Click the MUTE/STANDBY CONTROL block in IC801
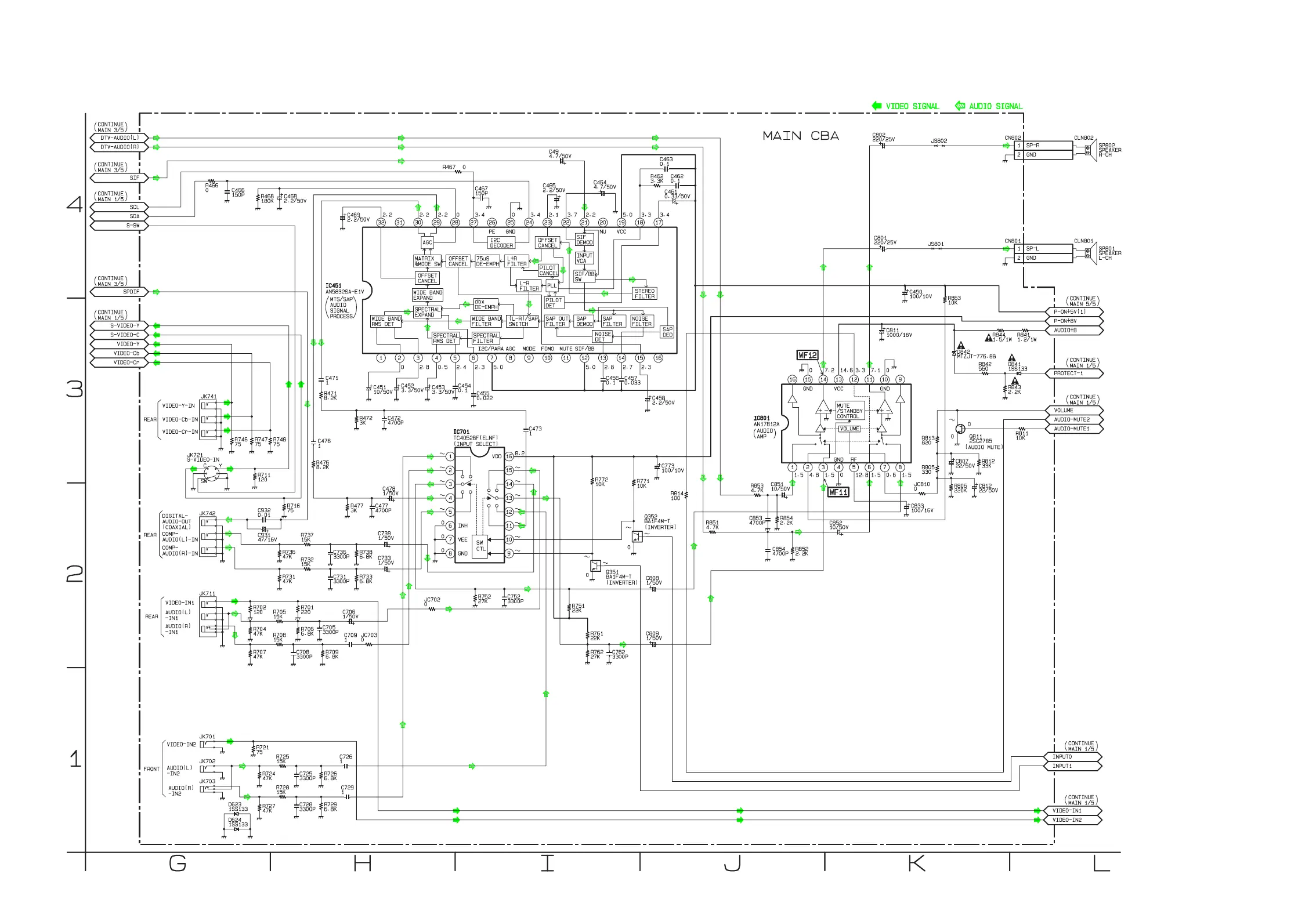 pos(849,411)
